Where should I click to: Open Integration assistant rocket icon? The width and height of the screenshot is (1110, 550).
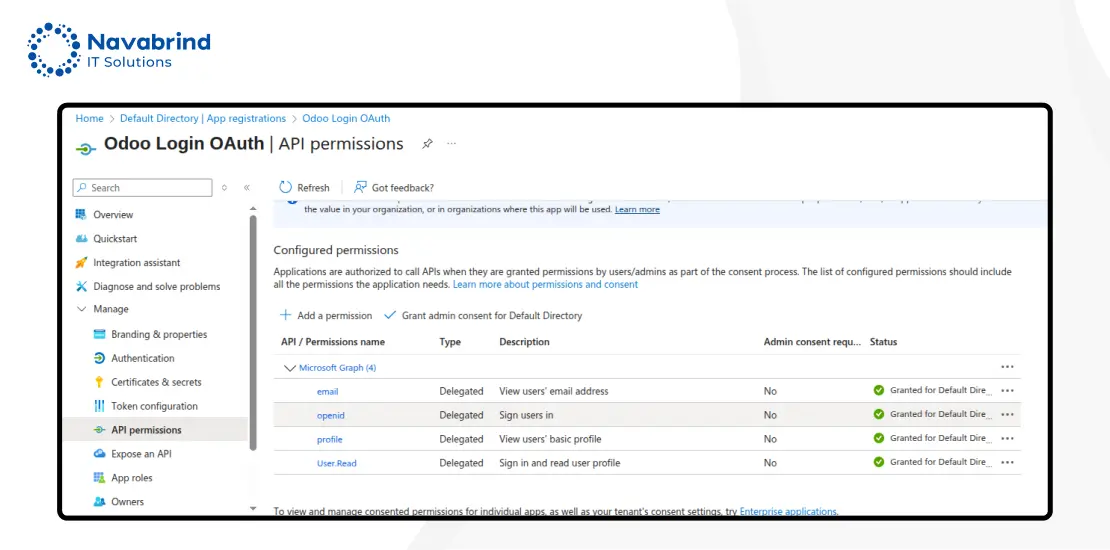(82, 263)
